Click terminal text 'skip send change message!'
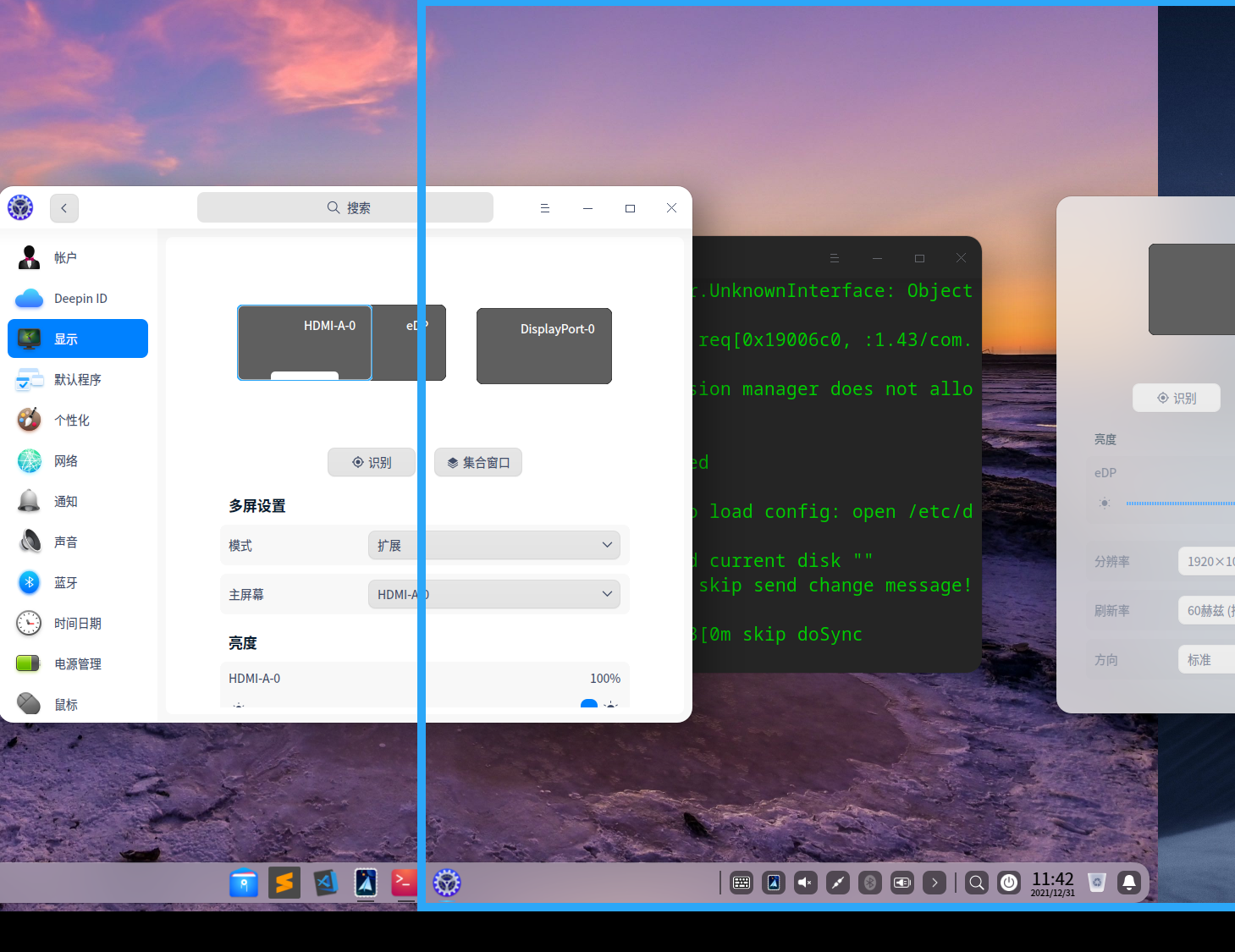 [x=835, y=586]
